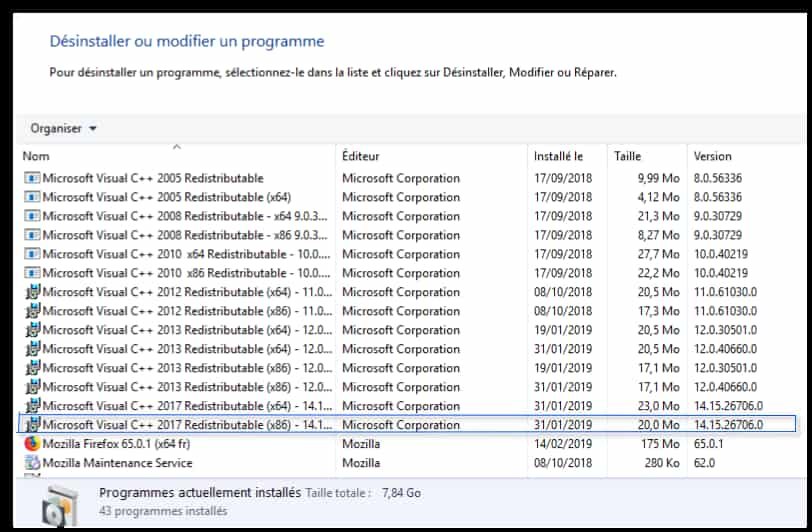Image resolution: width=812 pixels, height=532 pixels.
Task: Click the '43 programmes installés' status text
Action: click(x=163, y=511)
